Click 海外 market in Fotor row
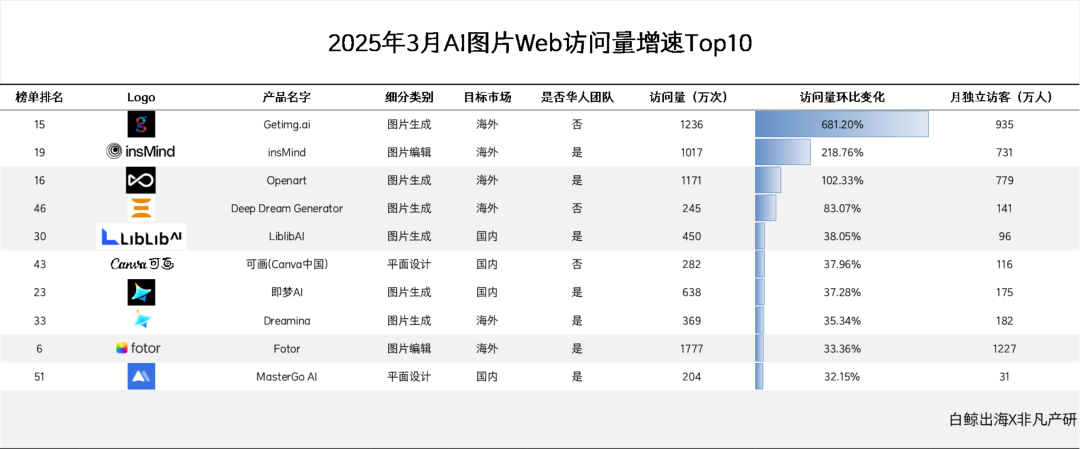 point(487,348)
